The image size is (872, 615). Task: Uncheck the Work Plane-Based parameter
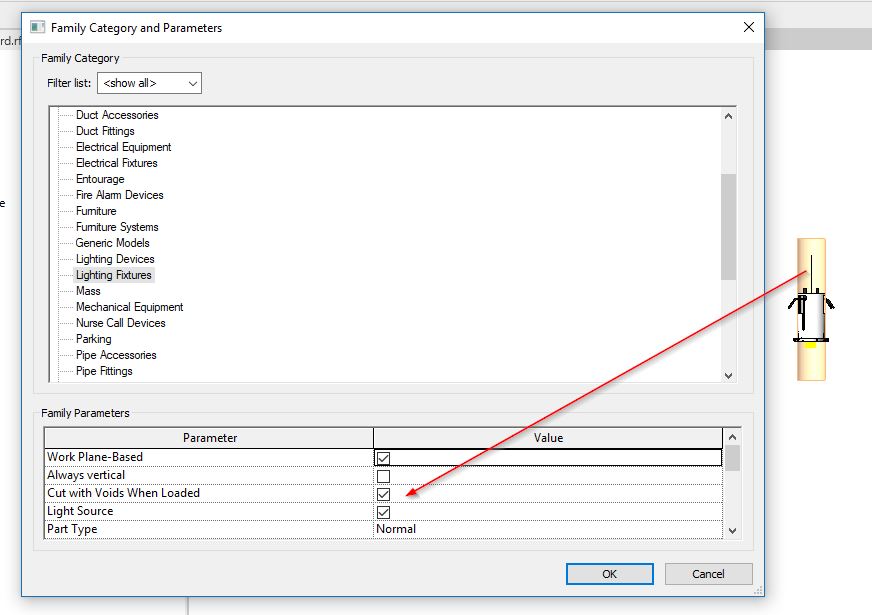(x=382, y=457)
